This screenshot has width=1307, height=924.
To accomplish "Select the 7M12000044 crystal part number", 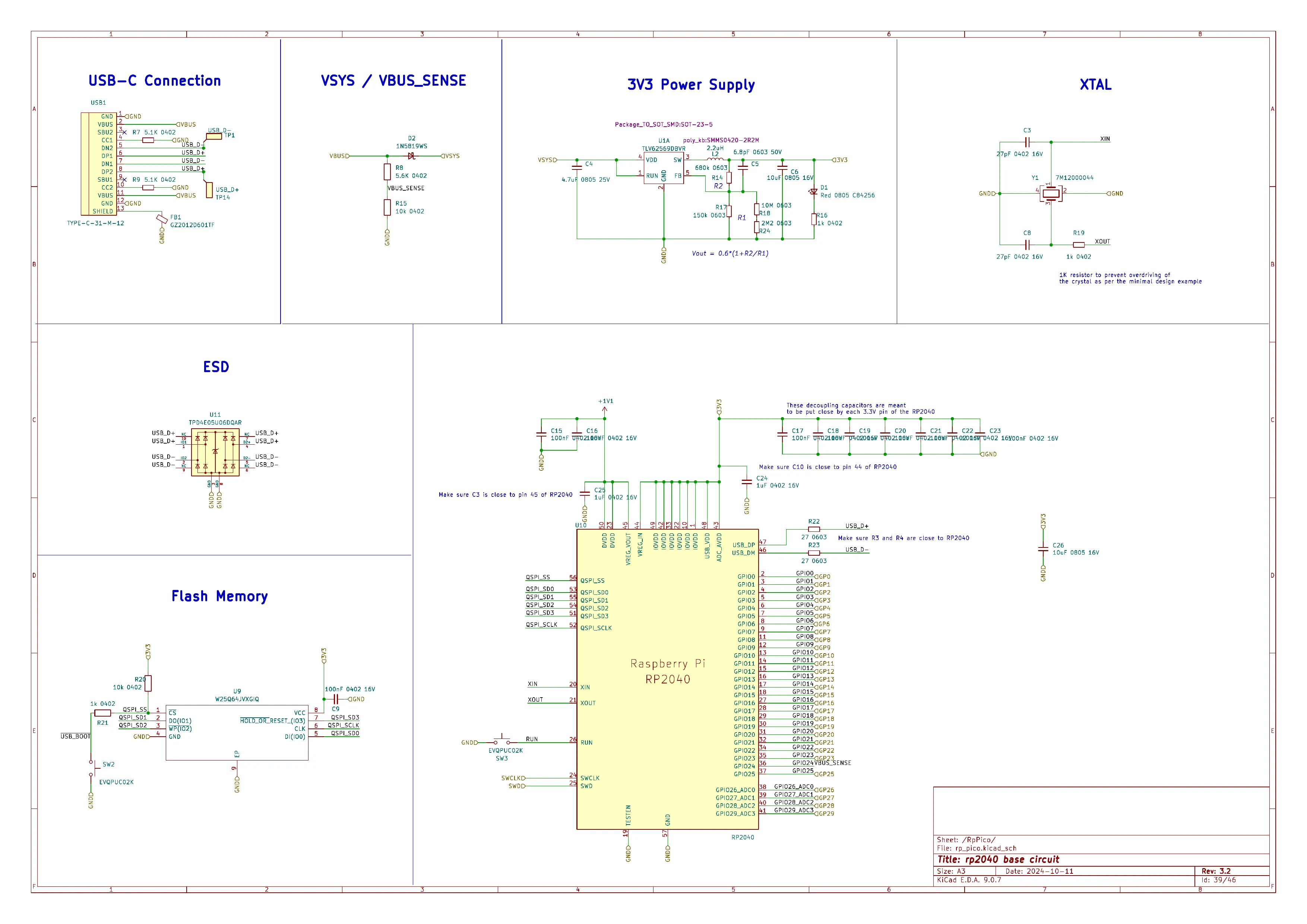I will (1075, 178).
